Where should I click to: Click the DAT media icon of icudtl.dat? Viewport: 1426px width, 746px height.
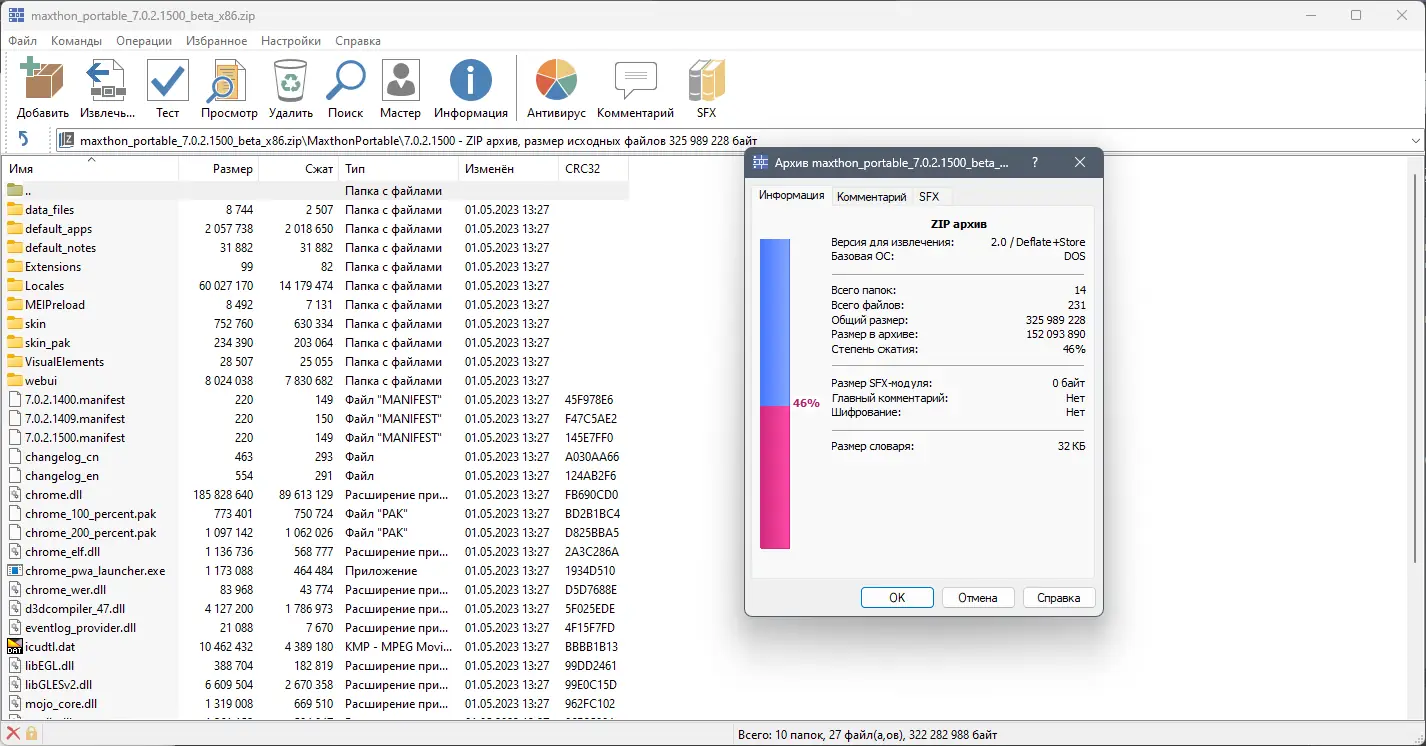tap(15, 647)
